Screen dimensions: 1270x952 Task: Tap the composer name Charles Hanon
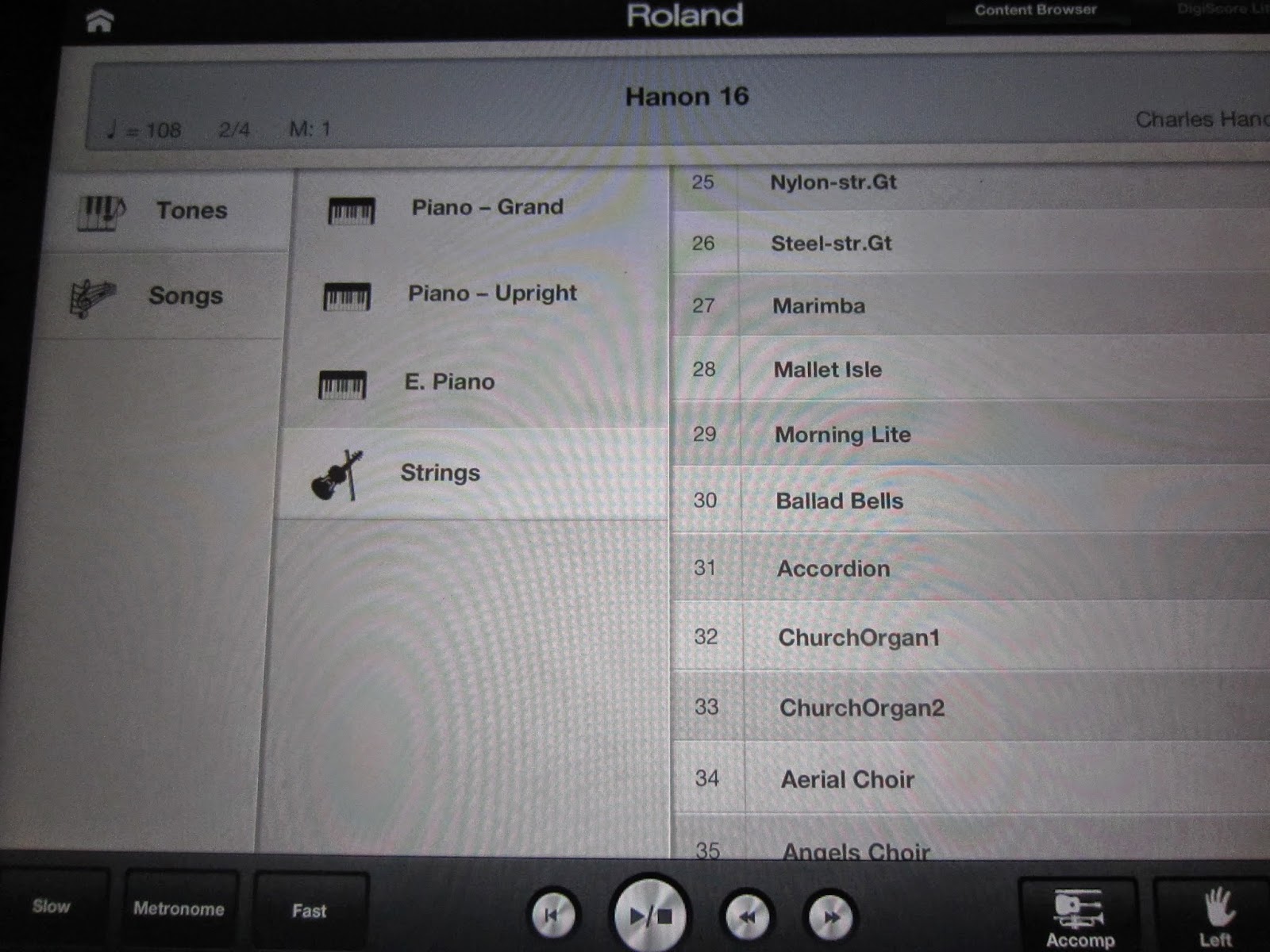[x=1202, y=120]
